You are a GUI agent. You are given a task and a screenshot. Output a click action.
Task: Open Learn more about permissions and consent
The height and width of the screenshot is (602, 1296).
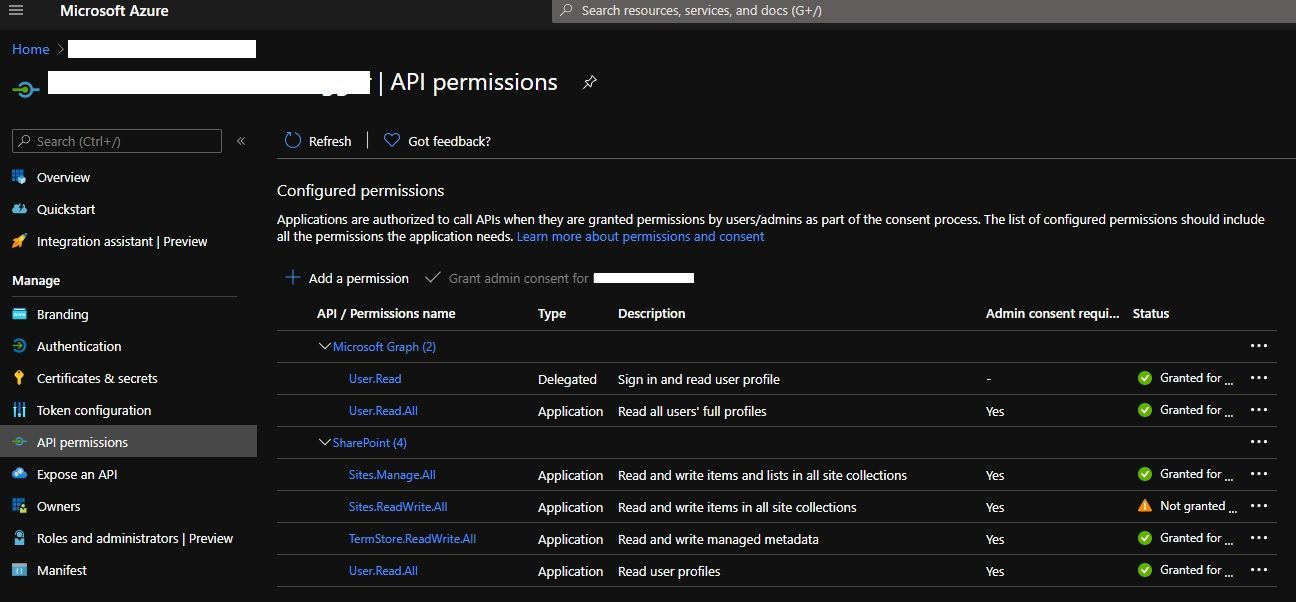640,236
